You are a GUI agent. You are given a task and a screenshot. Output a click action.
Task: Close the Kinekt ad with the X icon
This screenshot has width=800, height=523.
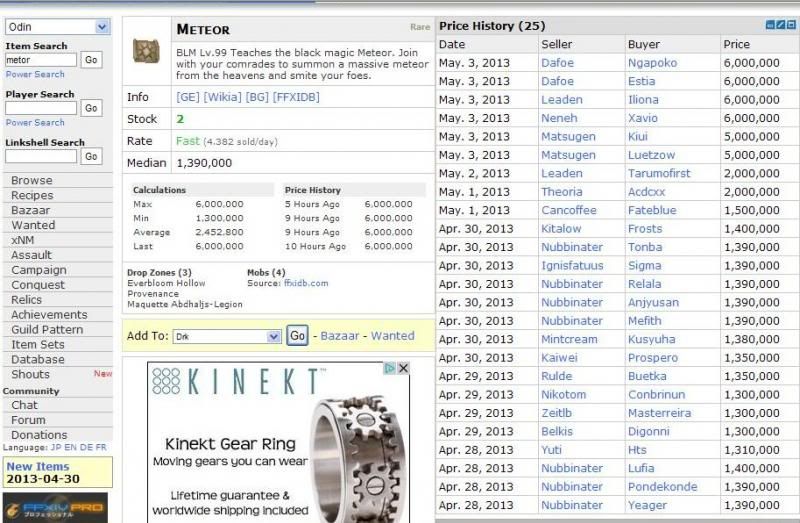403,369
